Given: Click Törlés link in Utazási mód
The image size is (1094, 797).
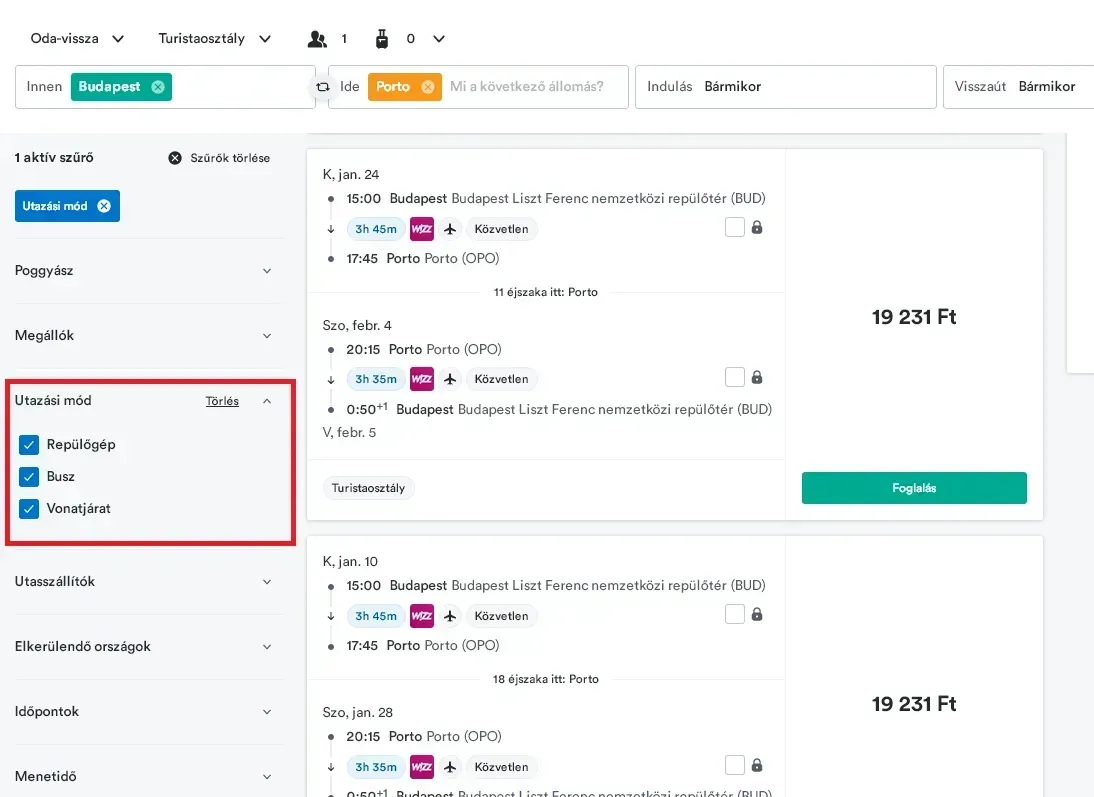Looking at the screenshot, I should (x=222, y=401).
